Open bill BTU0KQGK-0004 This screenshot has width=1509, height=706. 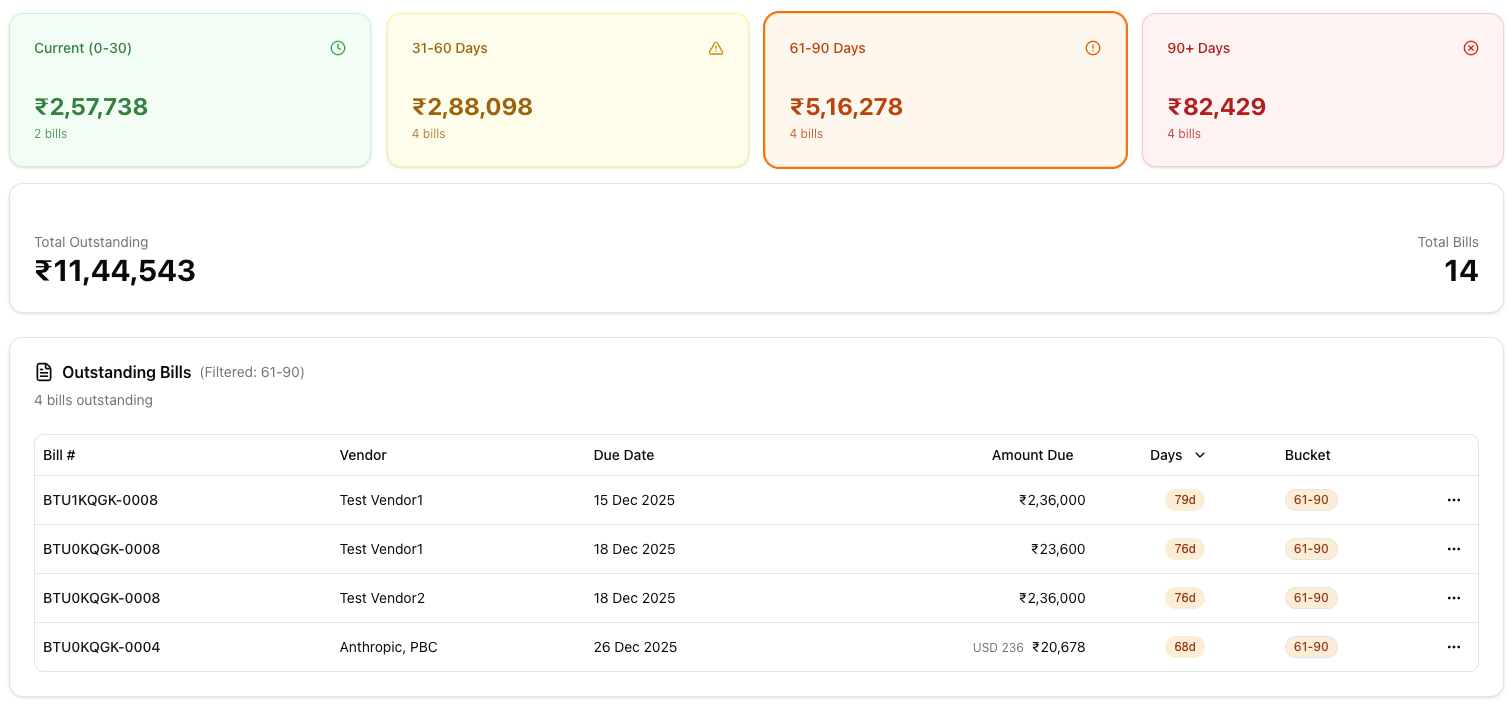point(101,647)
